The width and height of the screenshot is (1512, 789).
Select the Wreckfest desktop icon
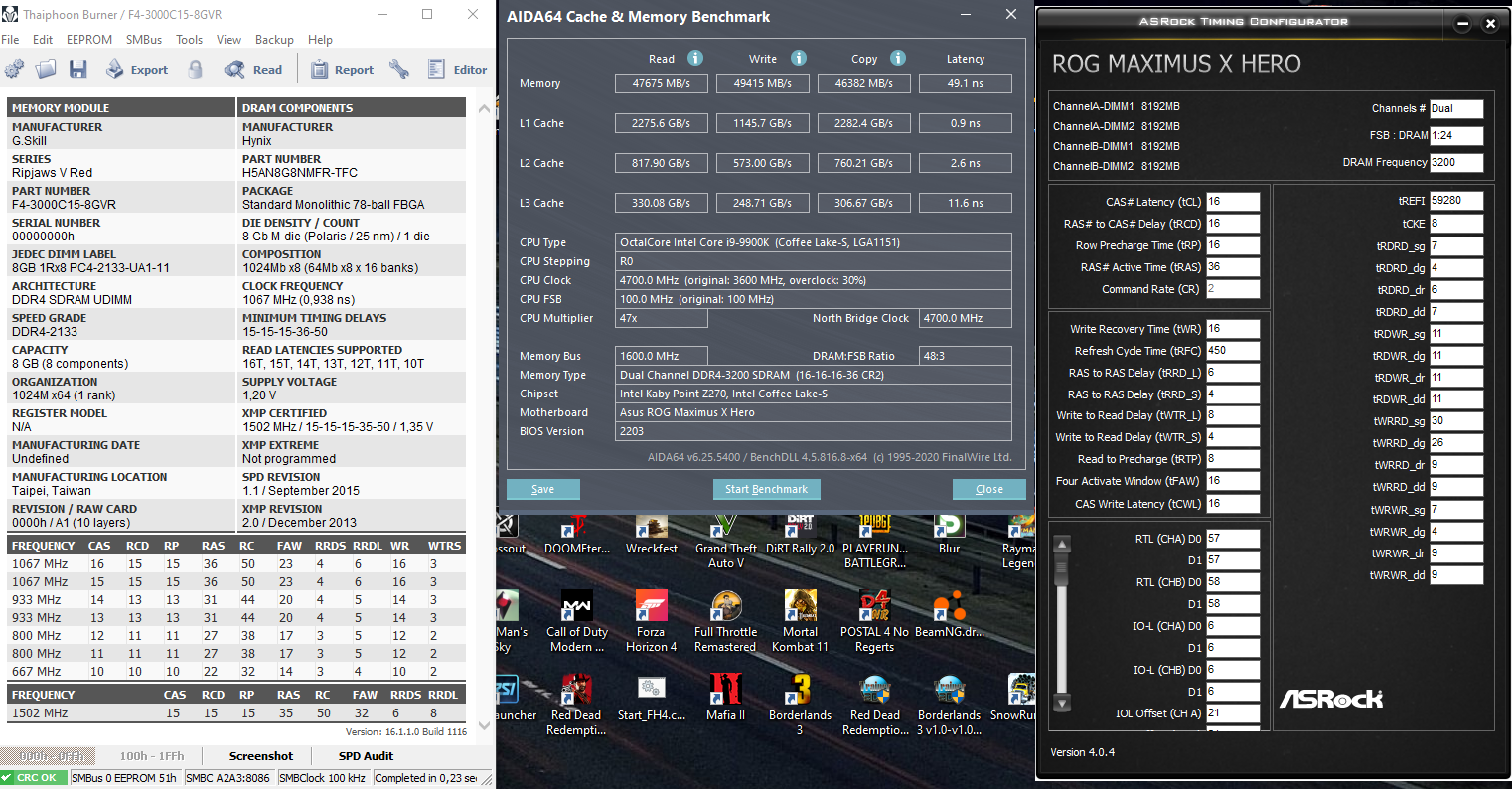coord(652,535)
